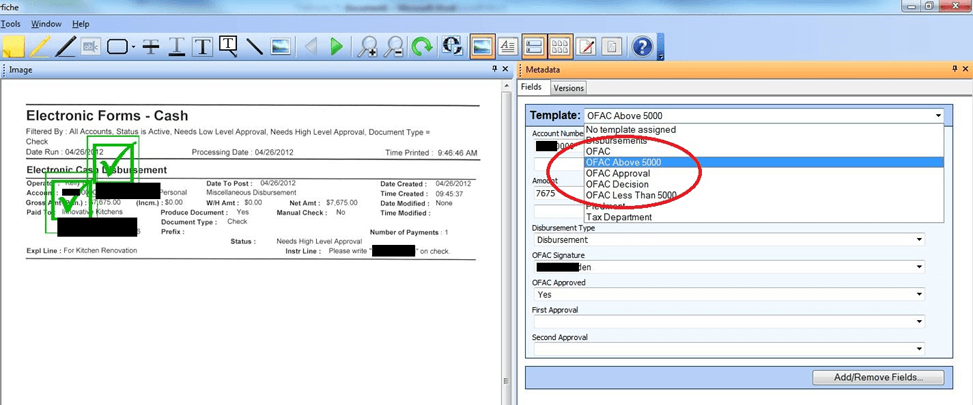Choose 'OFAC Above 5000' template option

(764, 162)
